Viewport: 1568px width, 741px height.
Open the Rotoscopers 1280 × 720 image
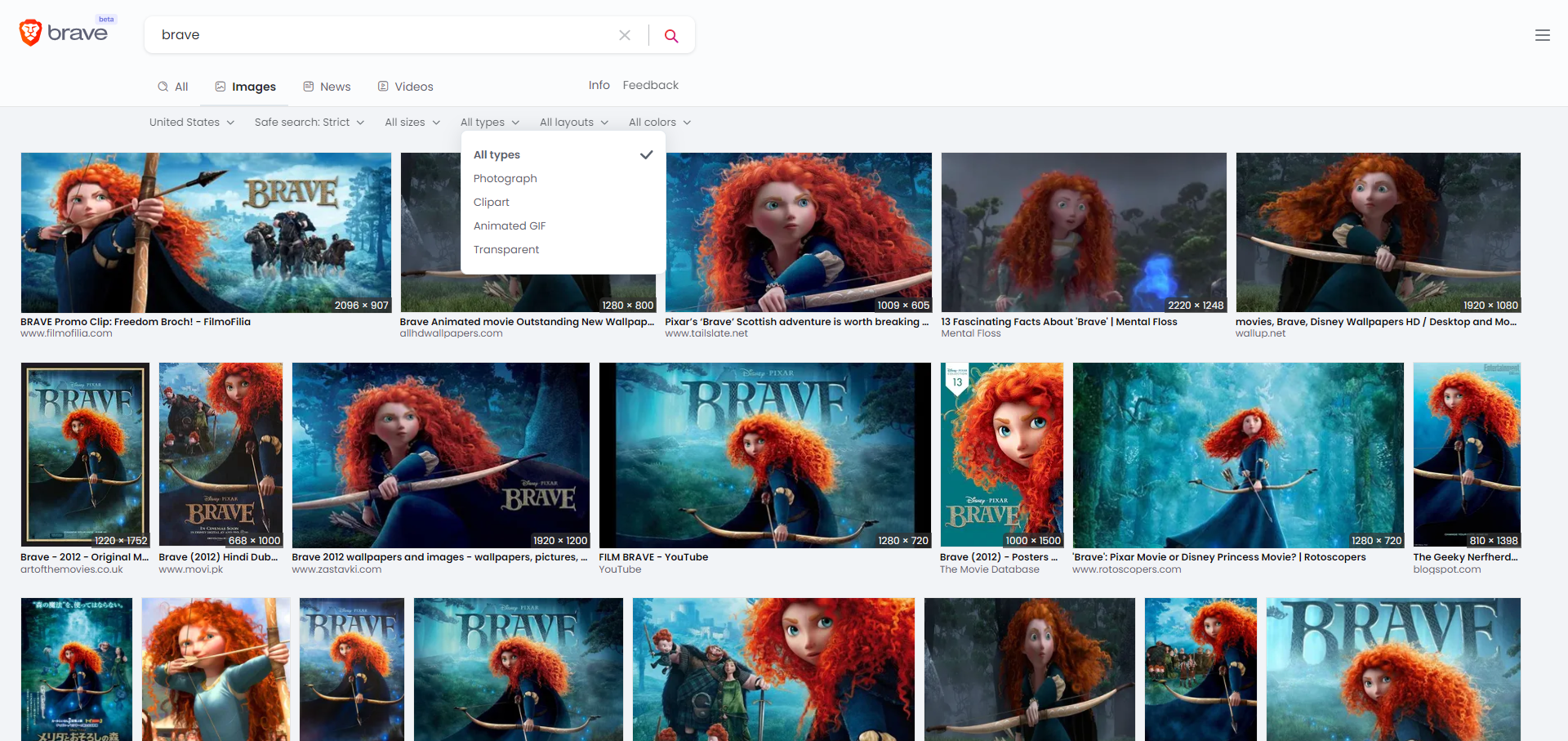[x=1238, y=455]
